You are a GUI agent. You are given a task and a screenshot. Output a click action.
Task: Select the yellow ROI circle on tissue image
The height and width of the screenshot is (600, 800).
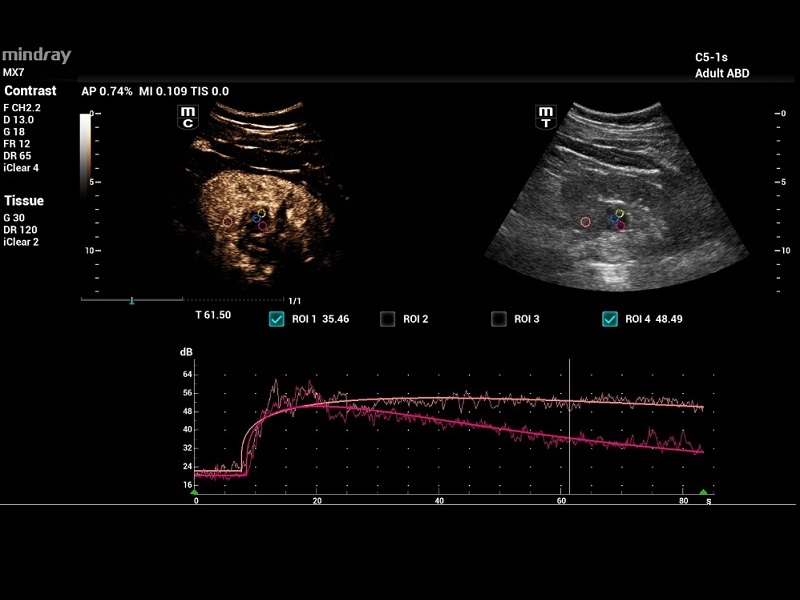(x=619, y=213)
